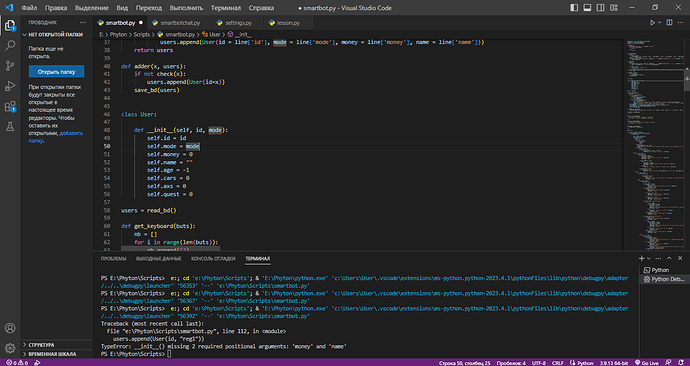This screenshot has height=366, width=690.
Task: Open run dropdown arrow next to play
Action: (x=659, y=22)
